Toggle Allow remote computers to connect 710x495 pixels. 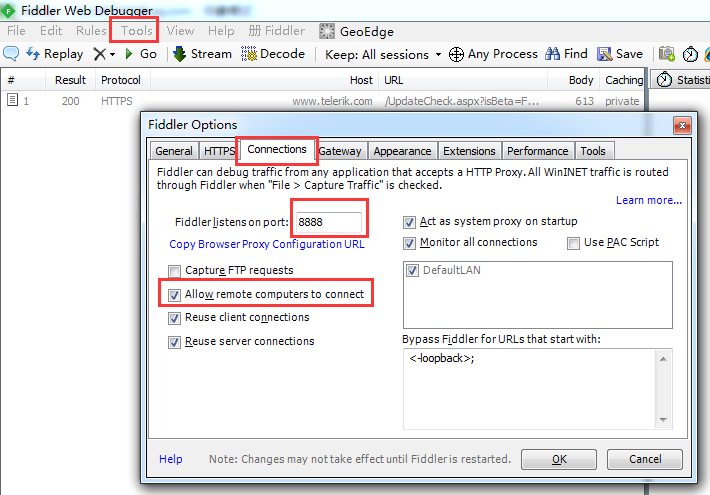point(174,295)
